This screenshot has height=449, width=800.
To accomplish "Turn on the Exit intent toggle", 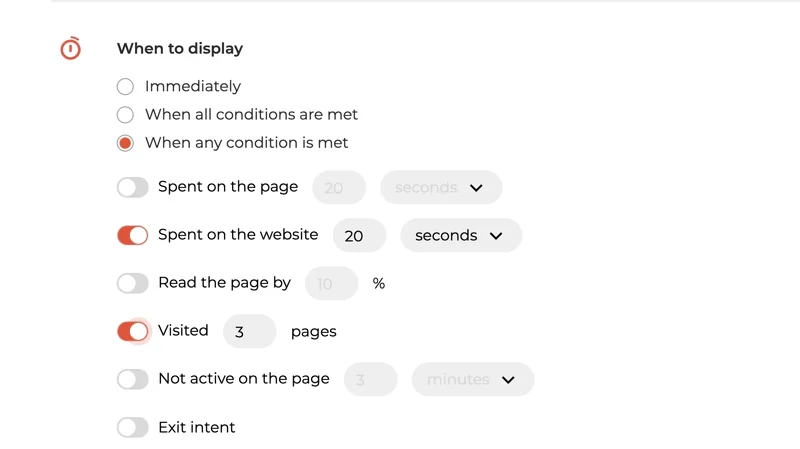I will pos(132,427).
